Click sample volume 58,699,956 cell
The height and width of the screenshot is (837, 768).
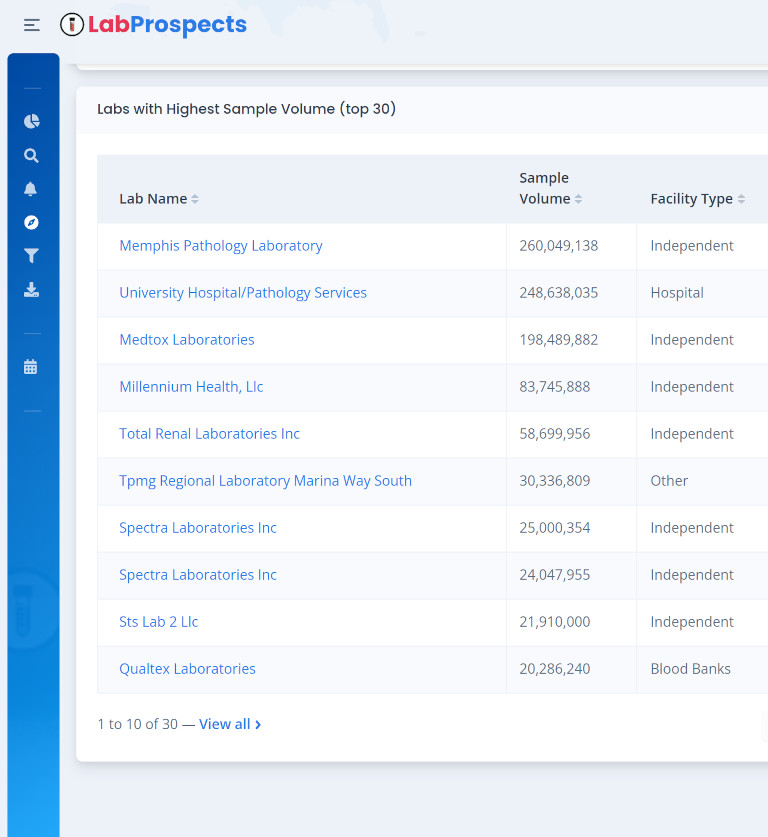[555, 433]
